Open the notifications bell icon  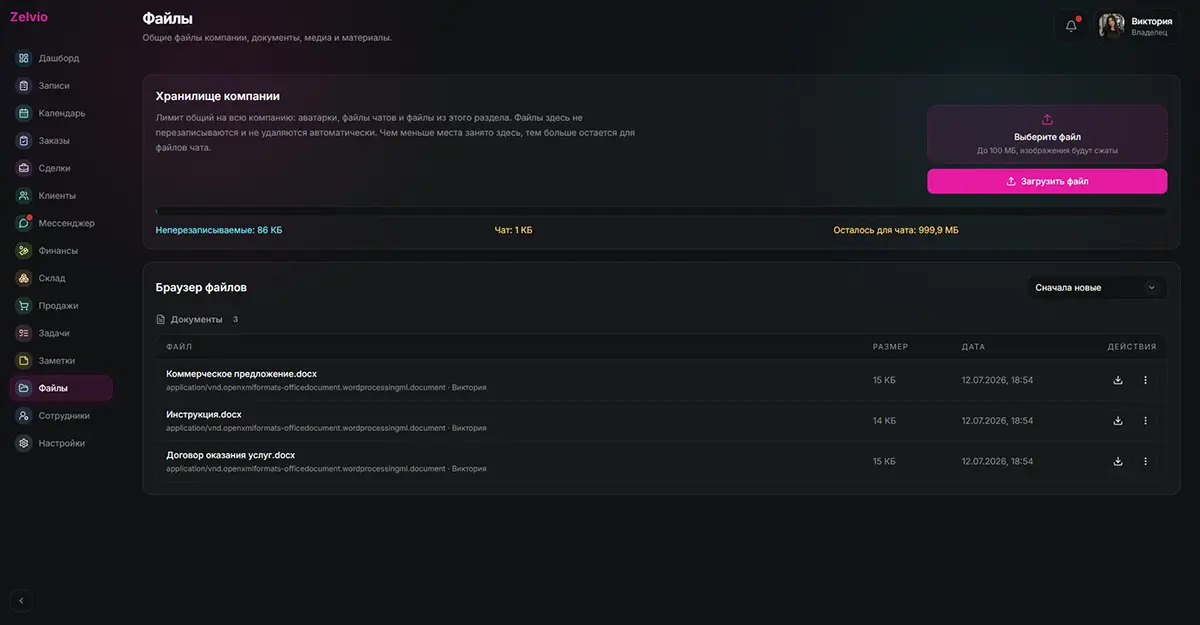[x=1071, y=26]
